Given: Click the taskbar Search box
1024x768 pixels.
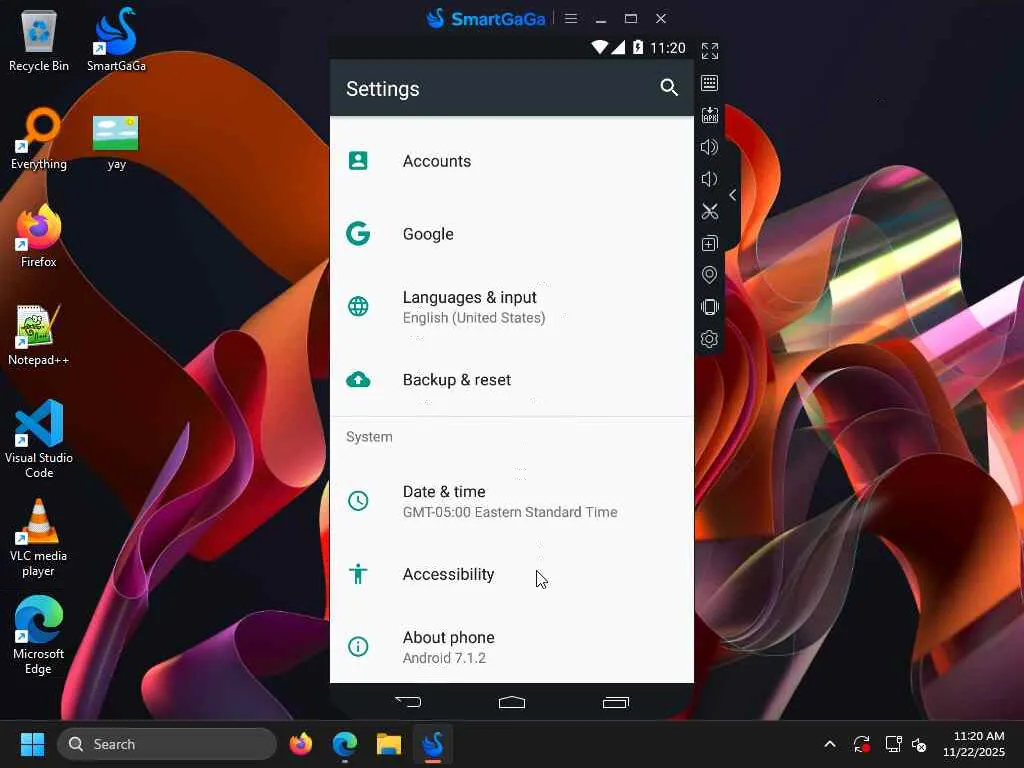Looking at the screenshot, I should [167, 744].
